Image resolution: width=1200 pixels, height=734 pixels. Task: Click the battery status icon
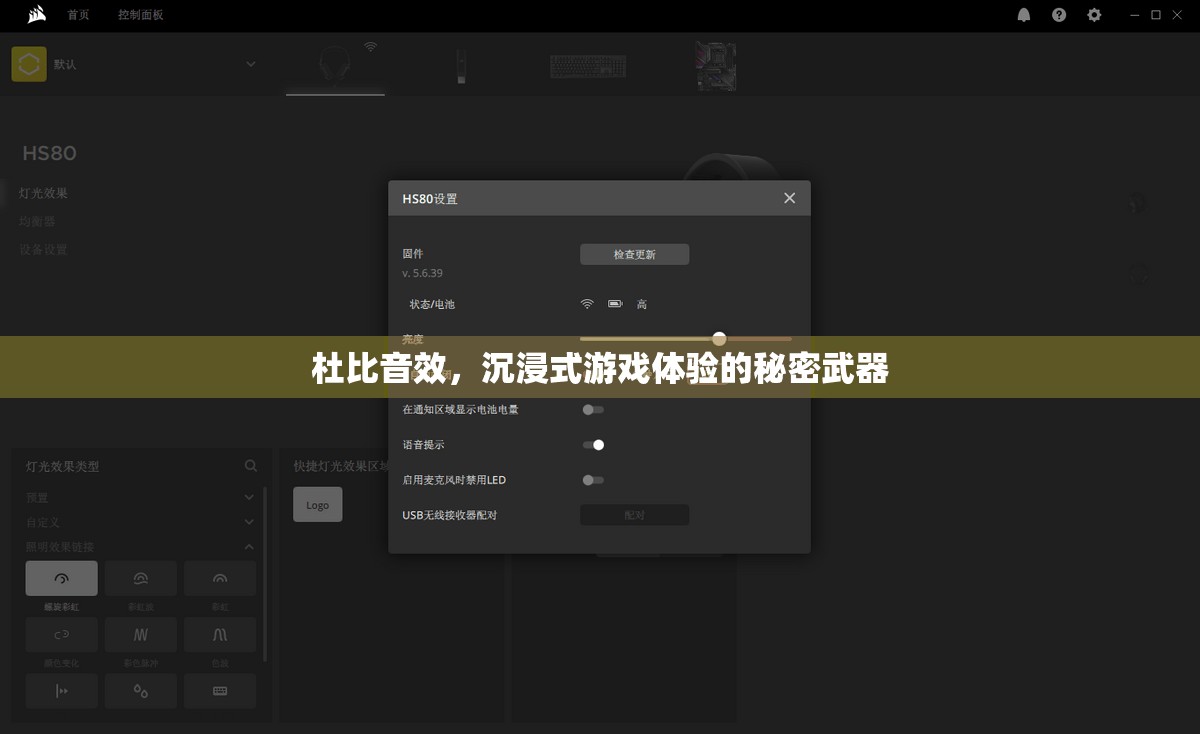pyautogui.click(x=614, y=304)
